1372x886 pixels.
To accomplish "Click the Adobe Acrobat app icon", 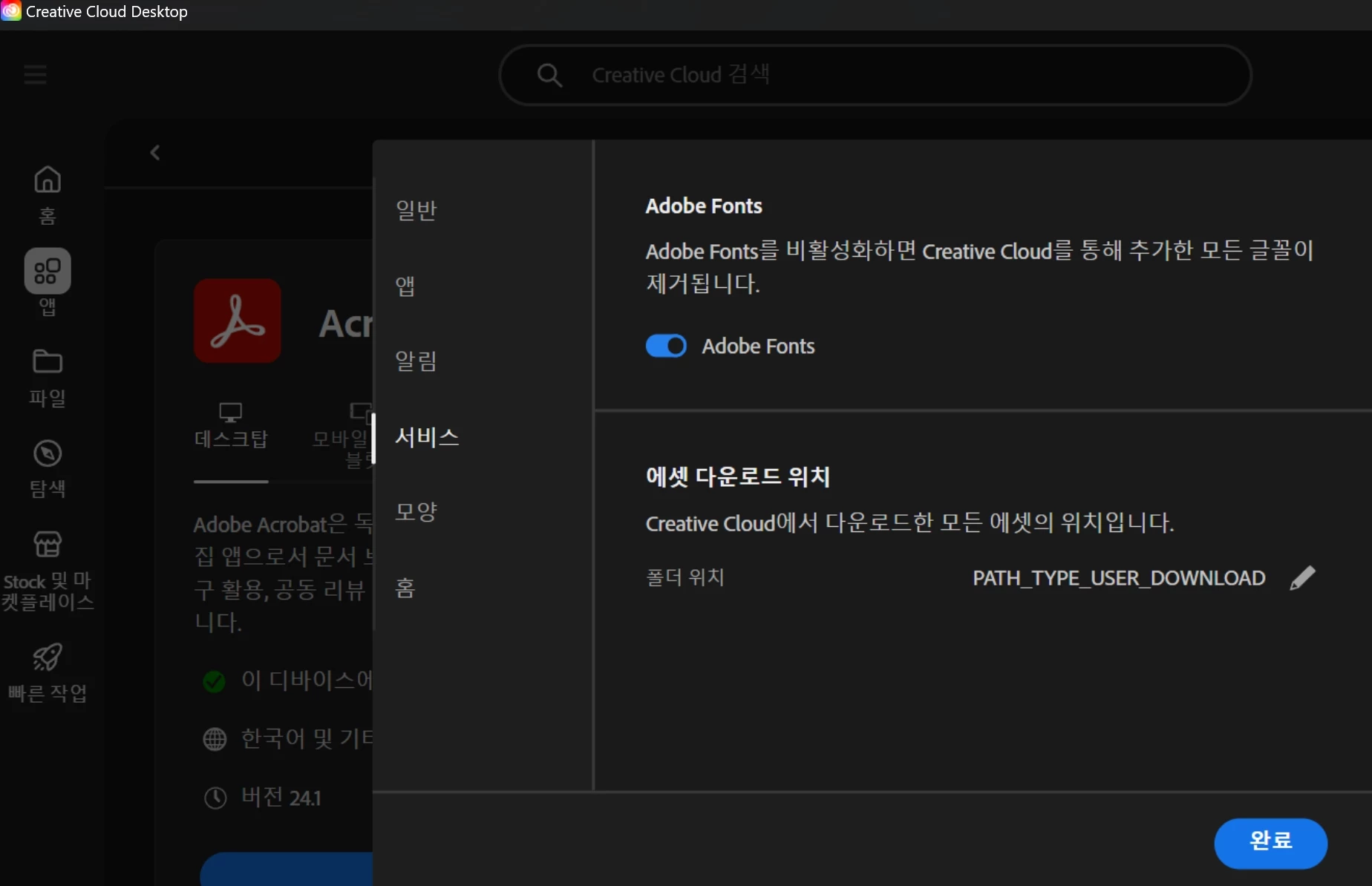I will (x=238, y=321).
